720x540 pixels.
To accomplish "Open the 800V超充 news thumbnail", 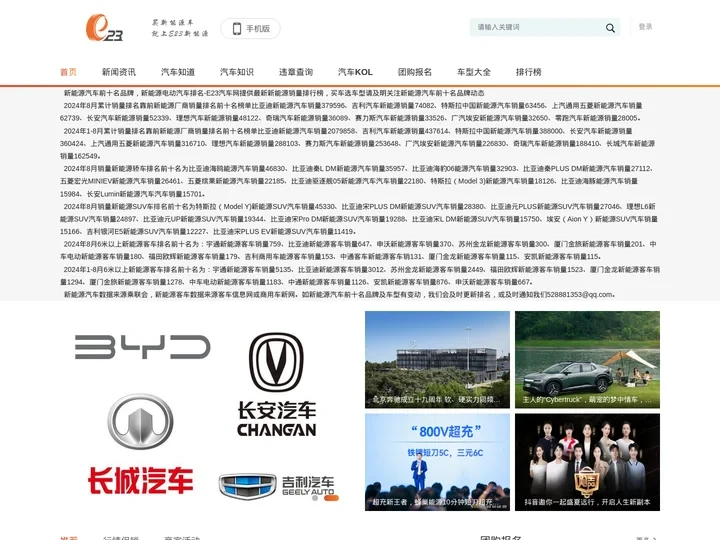I will click(437, 462).
